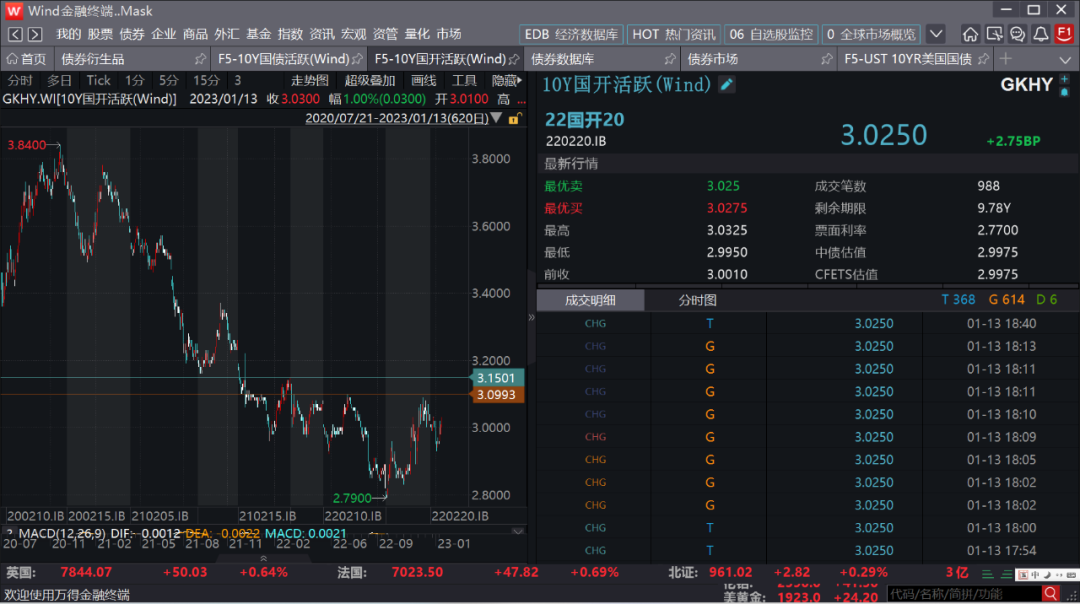Open EDB 经济数据库 shortcut
1080x604 pixels.
(x=571, y=34)
